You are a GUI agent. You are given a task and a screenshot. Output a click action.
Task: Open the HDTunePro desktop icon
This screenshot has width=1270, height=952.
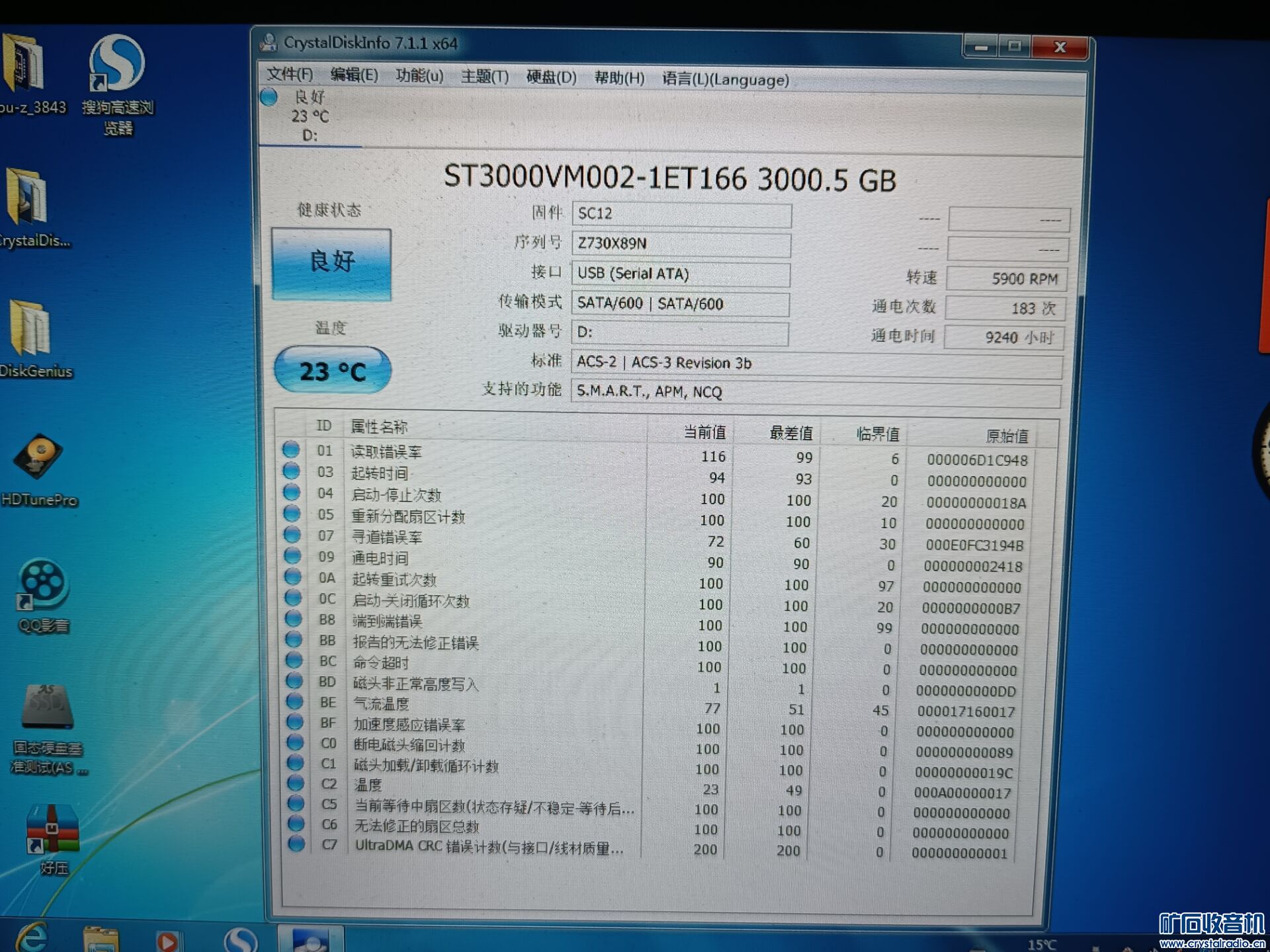tap(40, 470)
